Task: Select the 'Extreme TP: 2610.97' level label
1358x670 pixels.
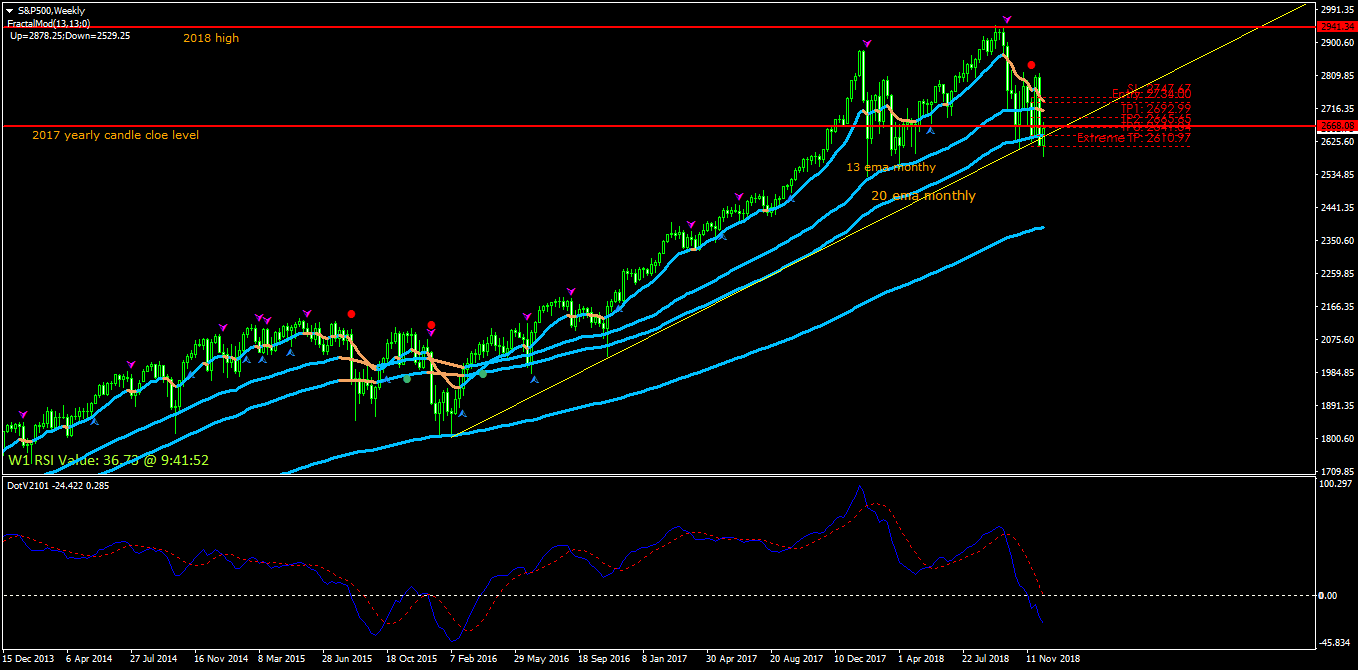Action: coord(1133,138)
